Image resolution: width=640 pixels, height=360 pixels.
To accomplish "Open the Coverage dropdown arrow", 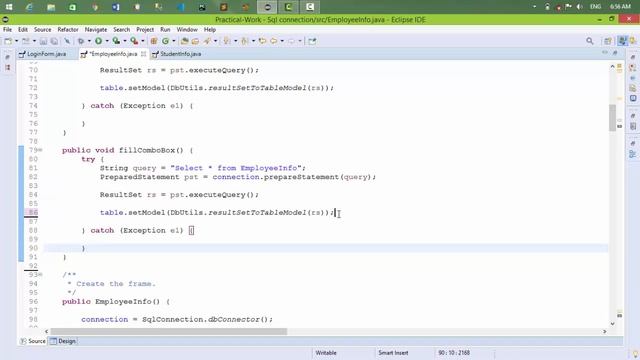I will click(125, 41).
